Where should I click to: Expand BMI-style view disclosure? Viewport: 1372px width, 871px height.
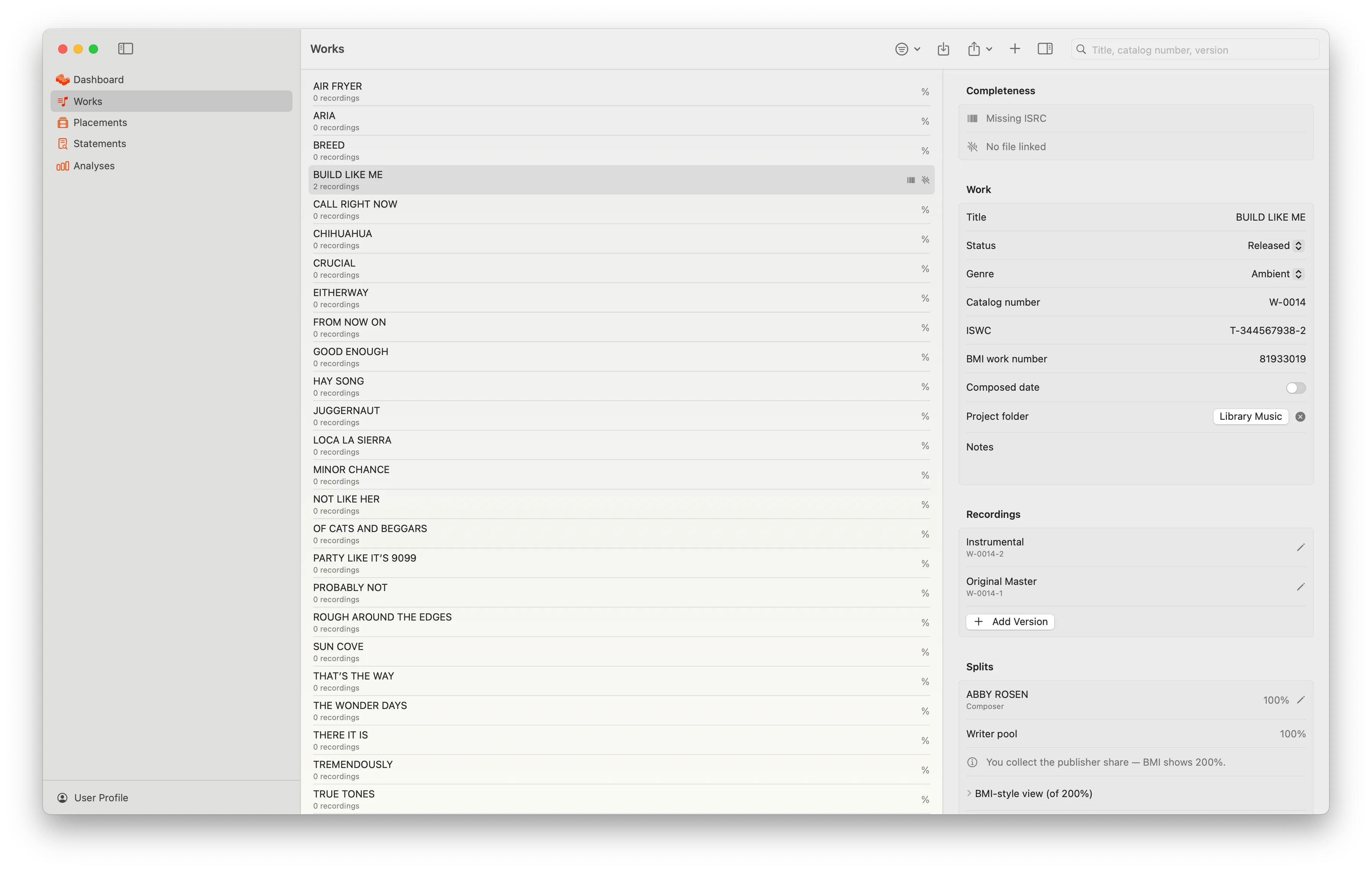[x=969, y=794]
